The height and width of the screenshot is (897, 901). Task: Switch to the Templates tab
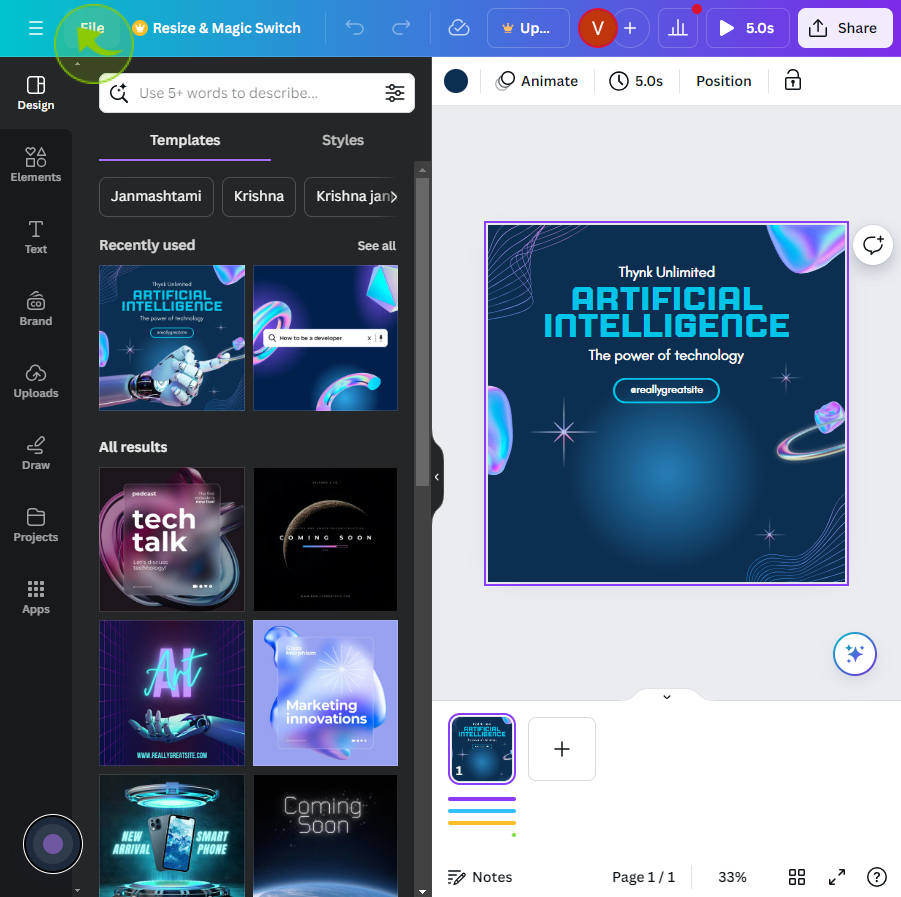(x=185, y=140)
